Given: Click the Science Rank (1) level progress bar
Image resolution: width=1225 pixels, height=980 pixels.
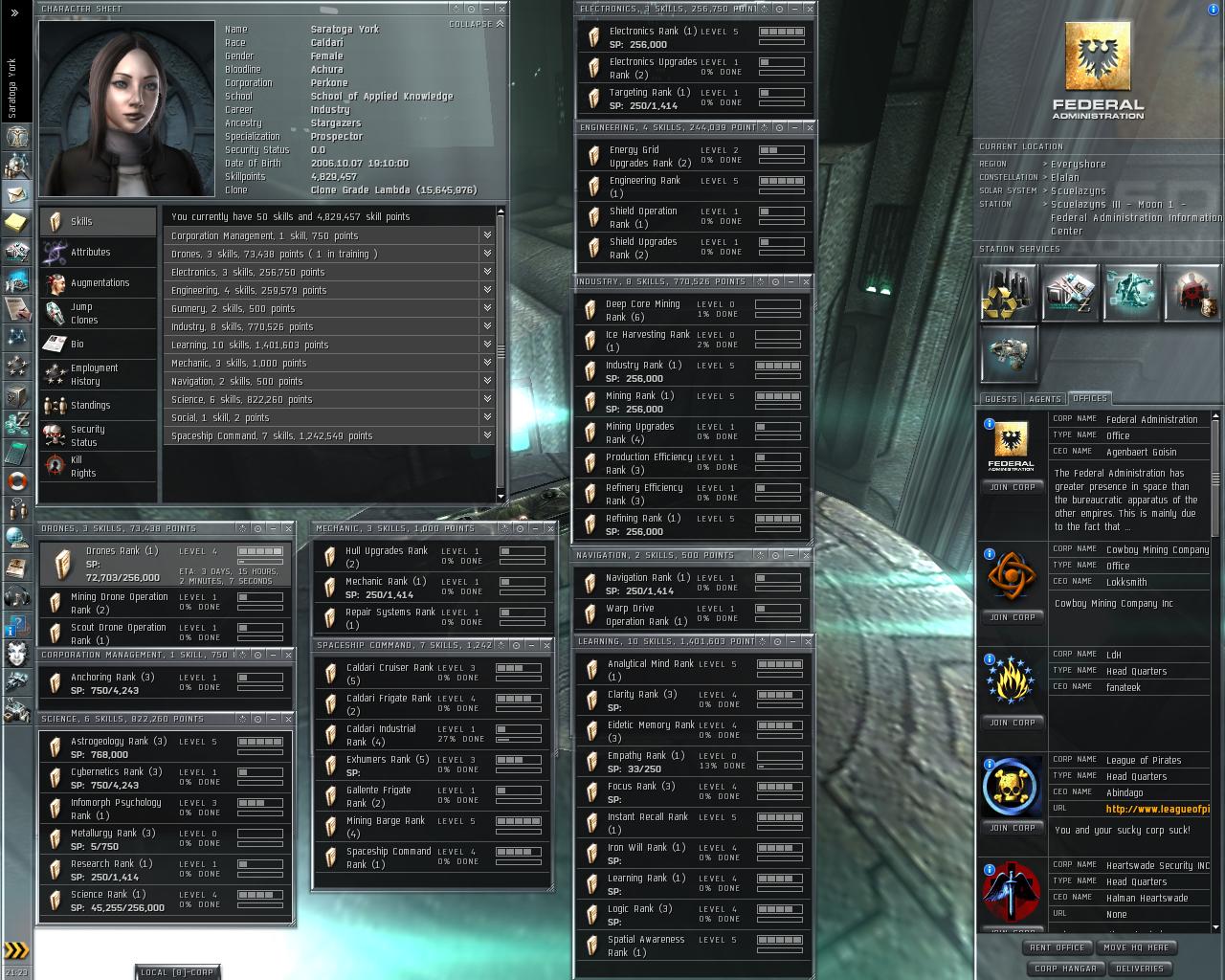Looking at the screenshot, I should [x=260, y=895].
